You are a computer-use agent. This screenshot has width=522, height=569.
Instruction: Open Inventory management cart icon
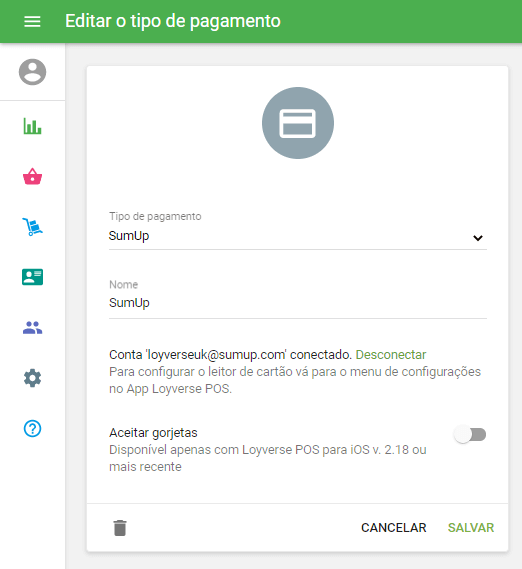pos(32,227)
